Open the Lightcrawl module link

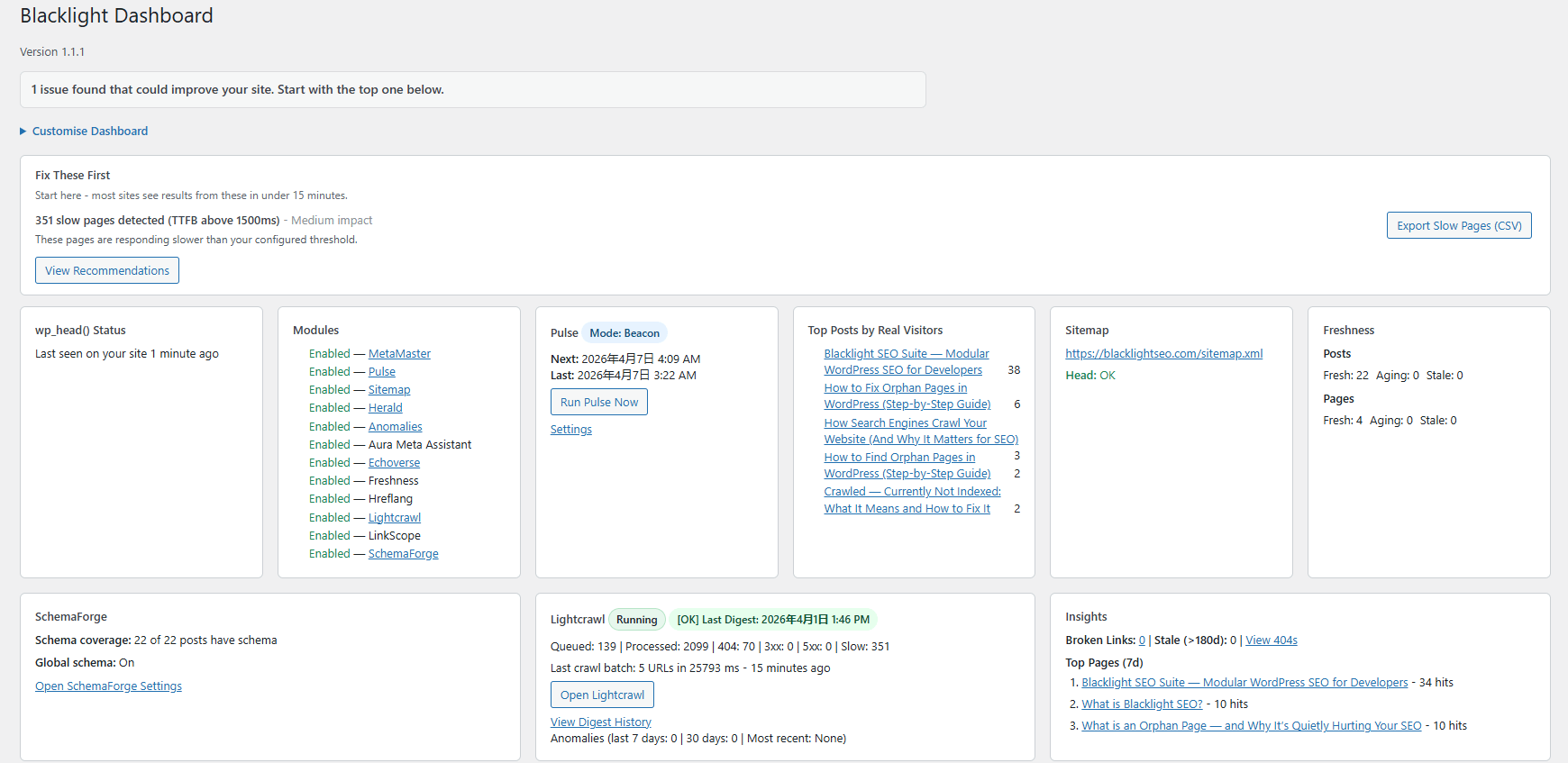[x=394, y=518]
